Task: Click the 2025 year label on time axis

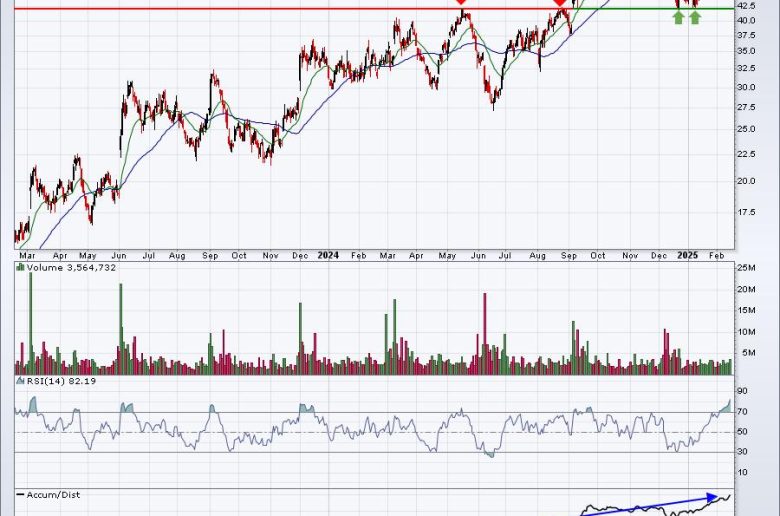Action: pos(687,255)
